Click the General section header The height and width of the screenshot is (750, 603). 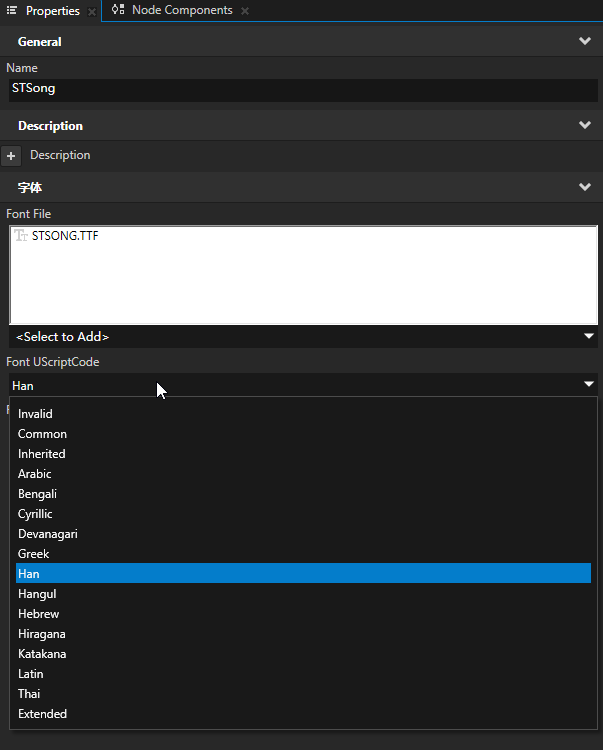pyautogui.click(x=301, y=41)
